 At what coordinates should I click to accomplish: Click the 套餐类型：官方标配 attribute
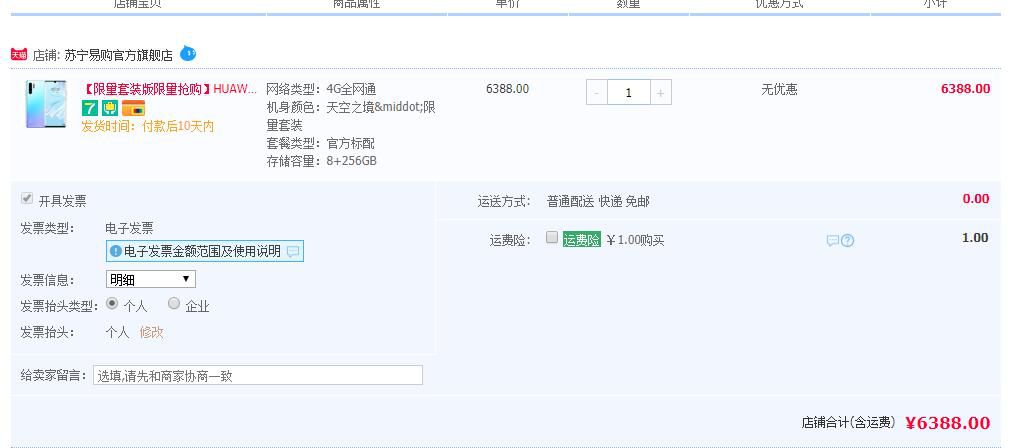pos(320,143)
